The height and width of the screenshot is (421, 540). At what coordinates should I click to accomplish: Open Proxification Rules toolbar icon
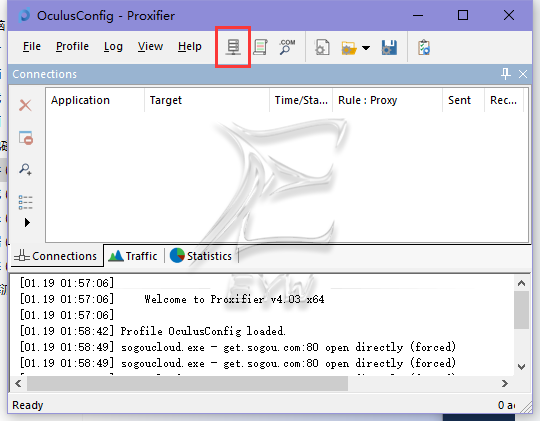click(x=260, y=47)
